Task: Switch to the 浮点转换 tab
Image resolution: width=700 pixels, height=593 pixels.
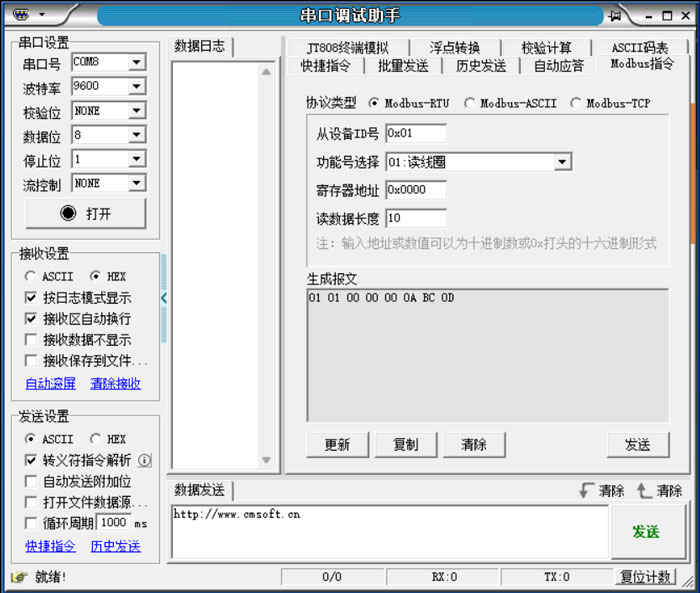Action: point(454,48)
